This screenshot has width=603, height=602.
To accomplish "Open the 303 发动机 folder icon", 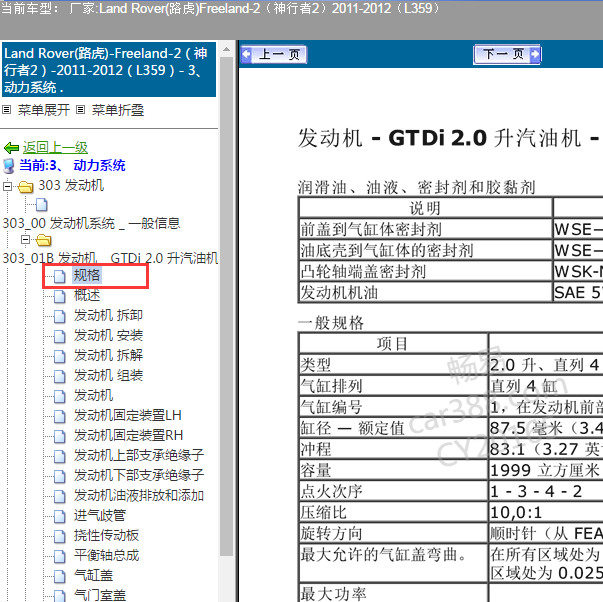I will [x=26, y=187].
